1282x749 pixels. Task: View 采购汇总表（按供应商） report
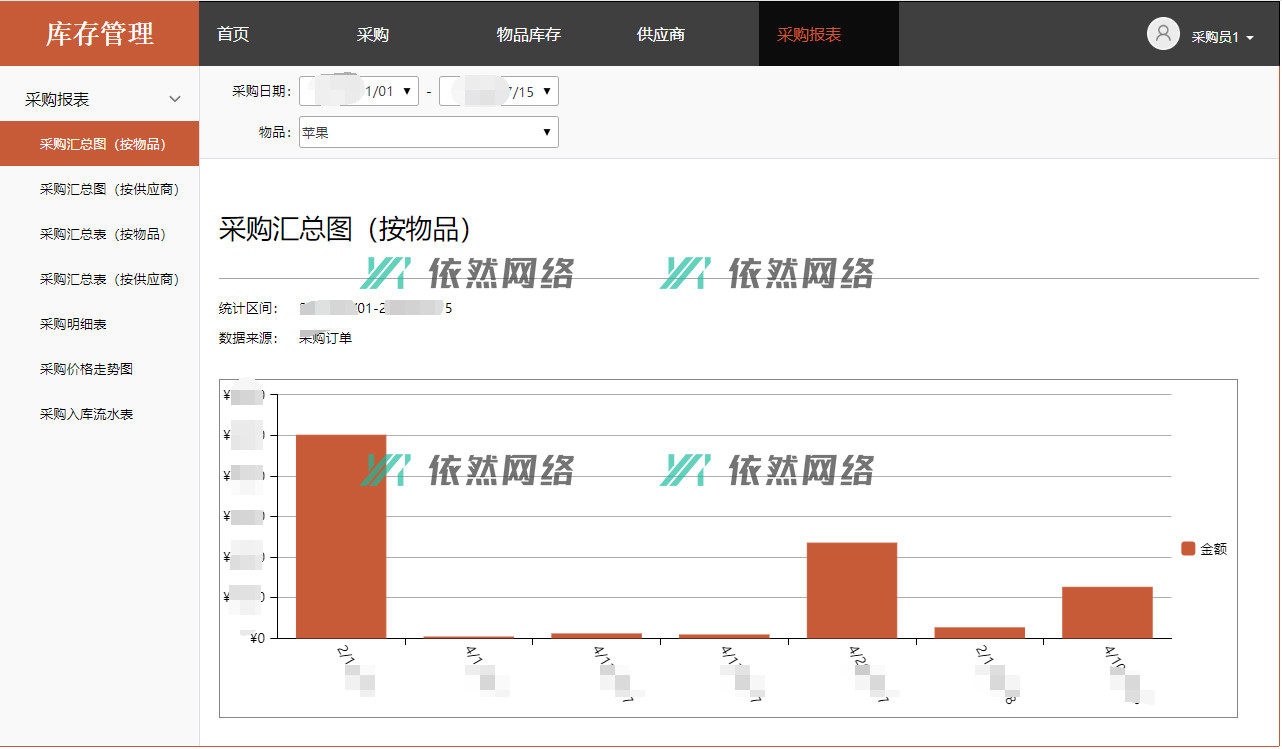point(109,279)
